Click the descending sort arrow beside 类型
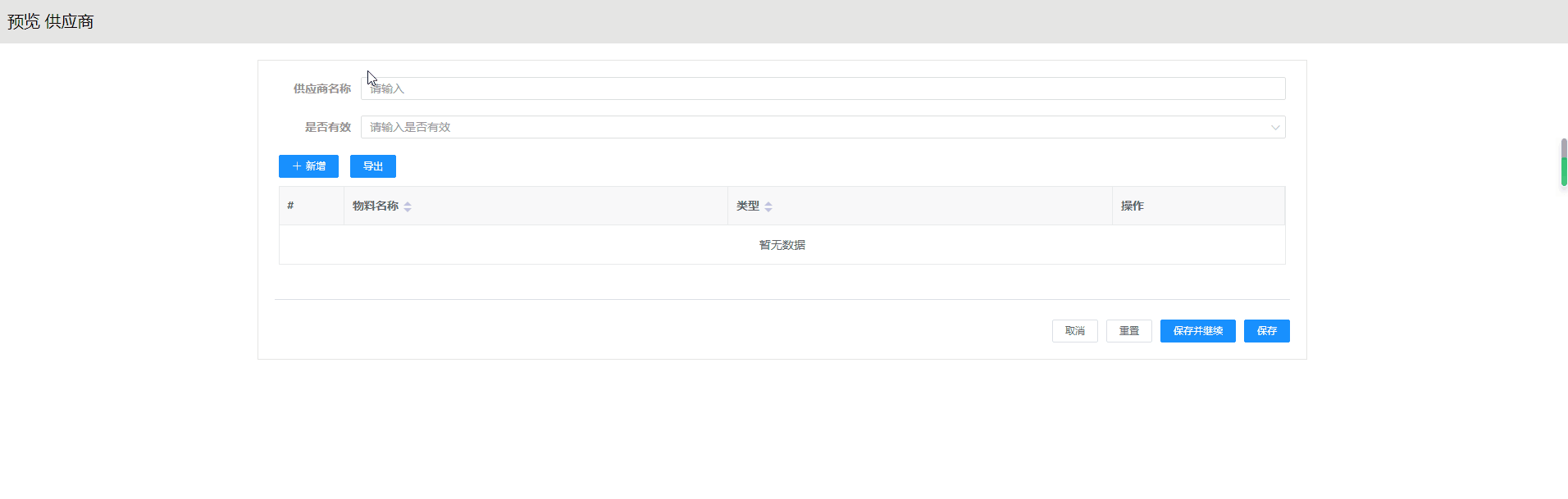The height and width of the screenshot is (499, 1568). [768, 210]
